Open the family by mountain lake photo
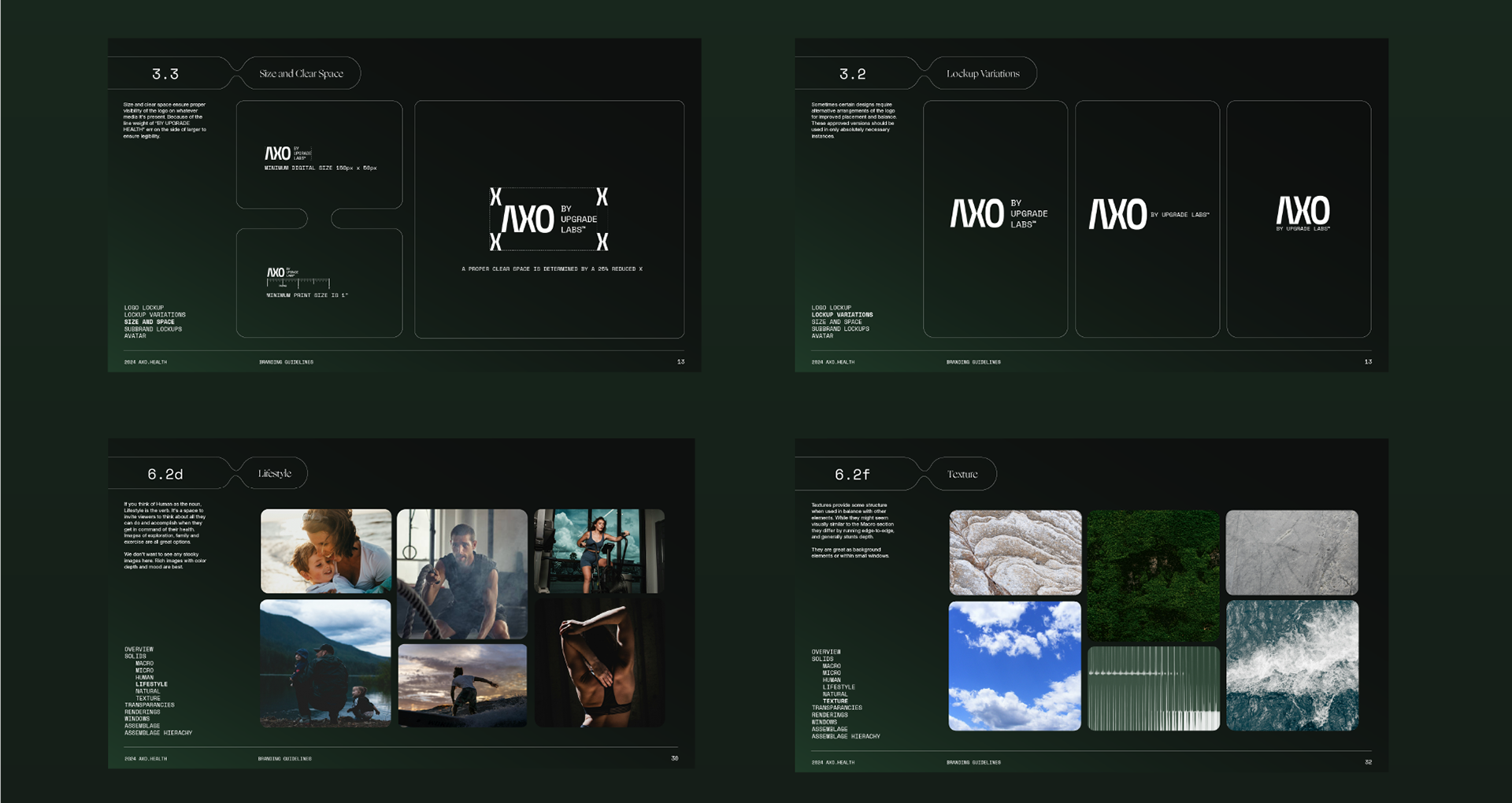Image resolution: width=1512 pixels, height=803 pixels. click(325, 663)
